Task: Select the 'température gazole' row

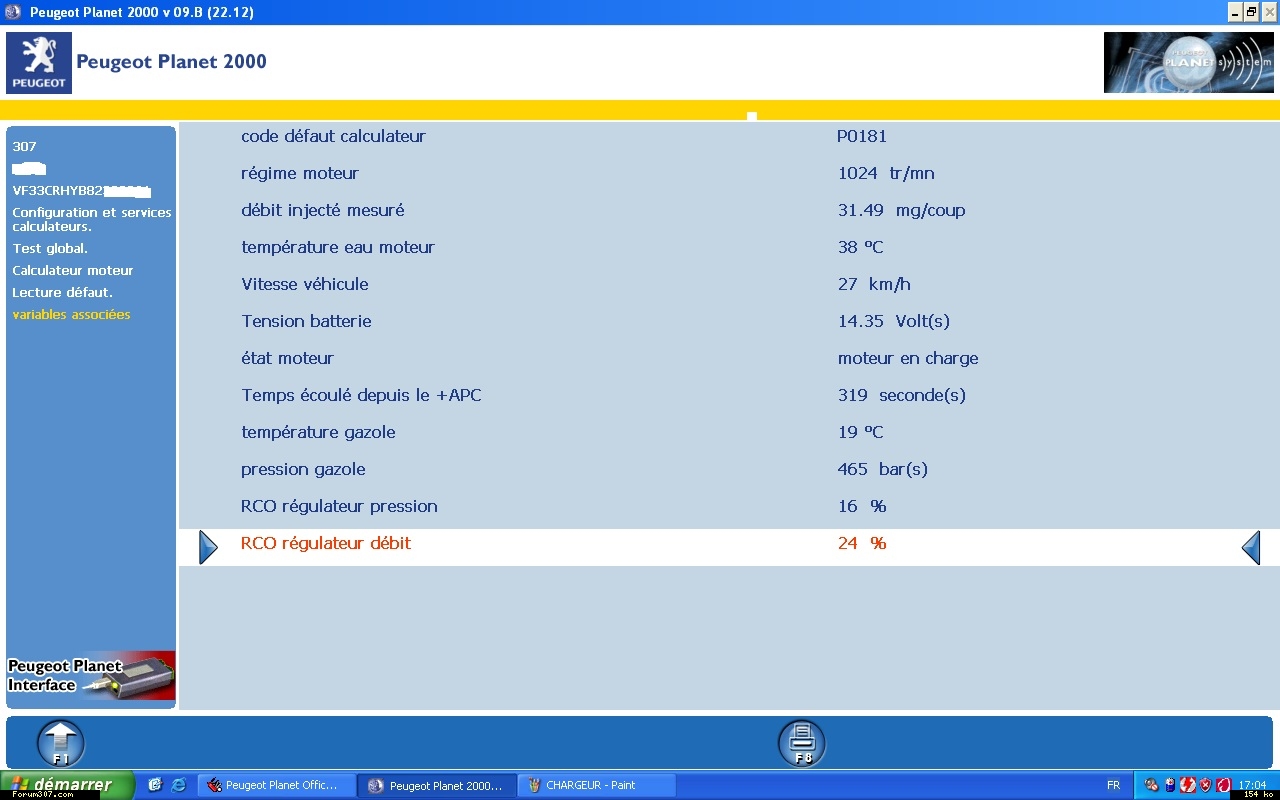Action: tap(729, 432)
